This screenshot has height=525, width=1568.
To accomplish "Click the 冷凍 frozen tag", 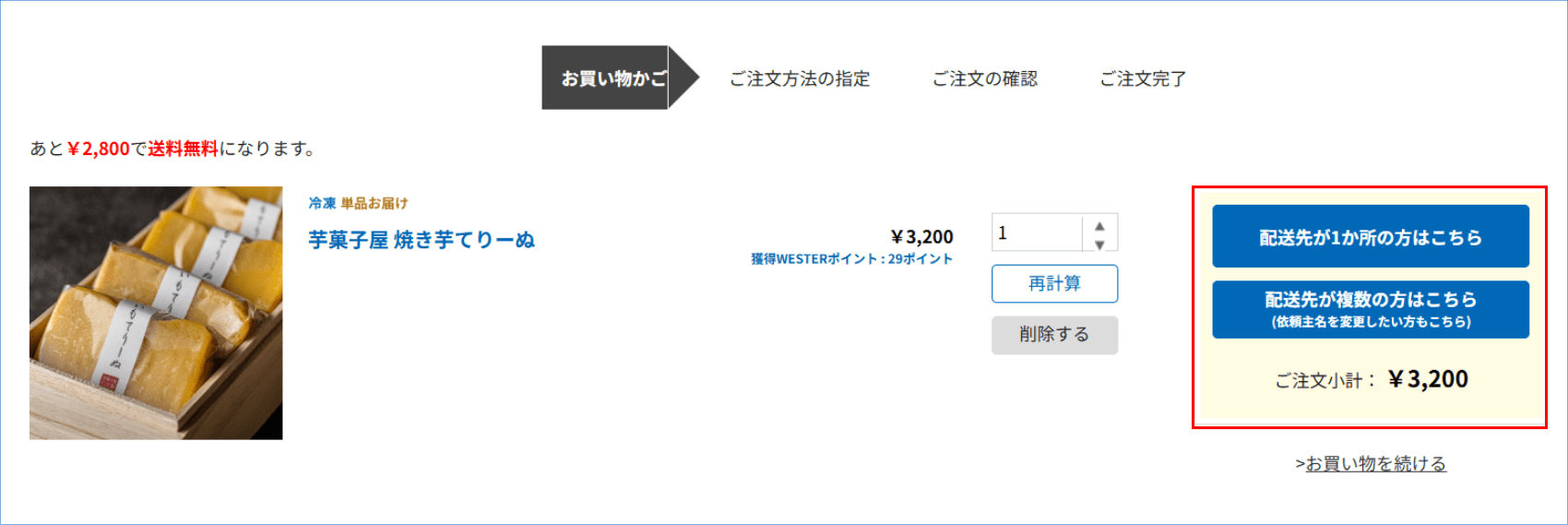I will point(322,203).
